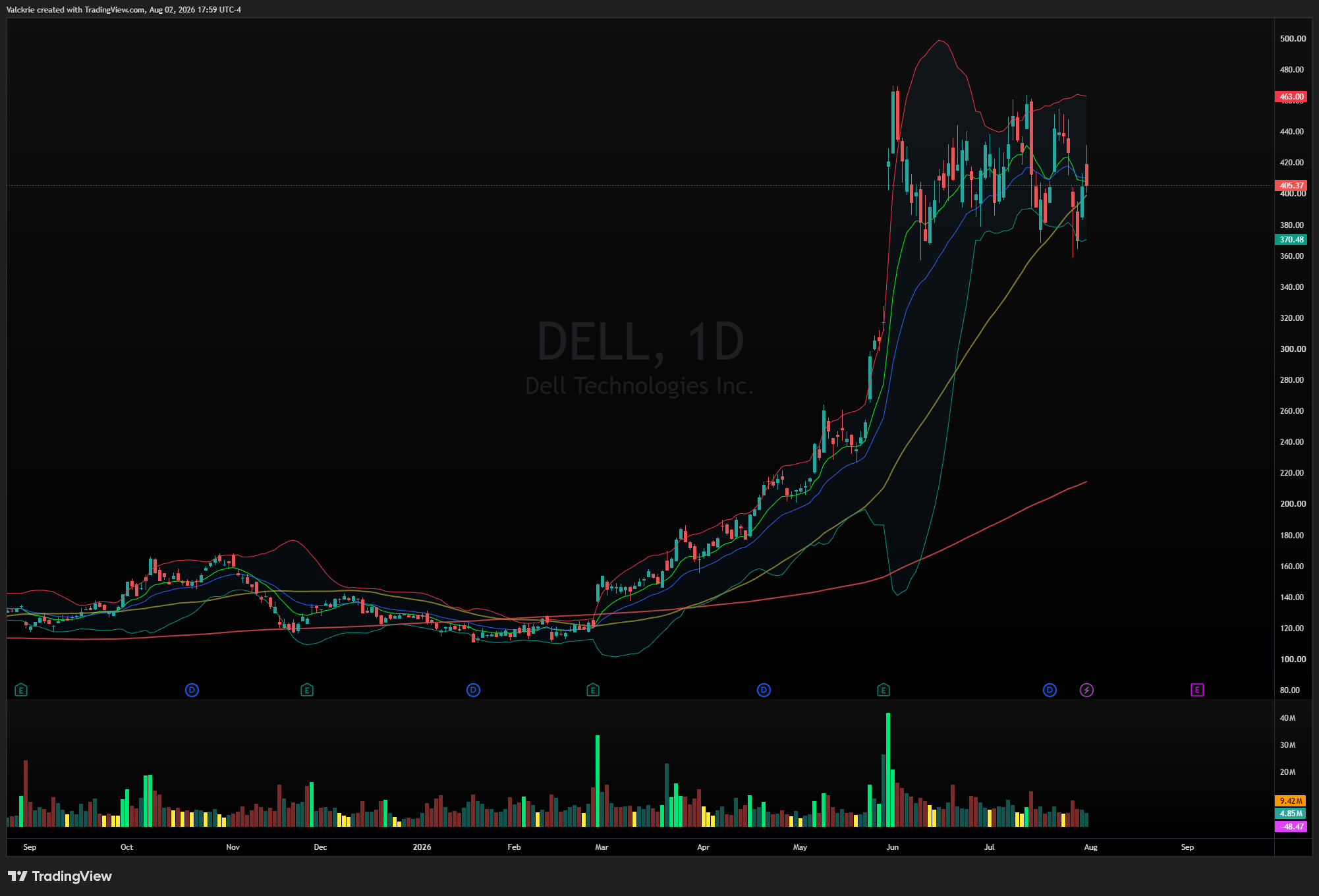Select the 405.37 last price label
The width and height of the screenshot is (1319, 896).
pyautogui.click(x=1291, y=186)
